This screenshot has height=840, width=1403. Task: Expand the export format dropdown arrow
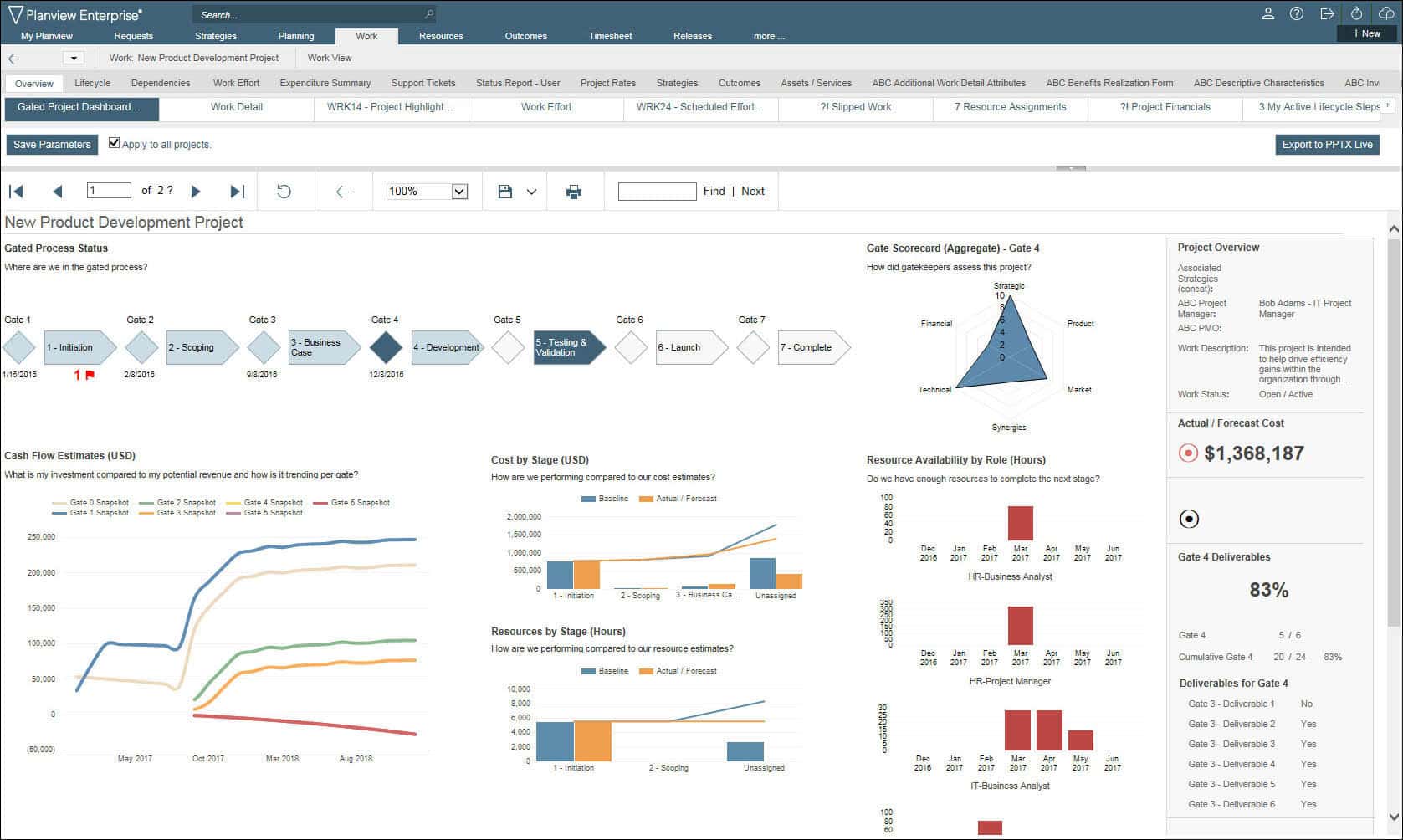point(531,192)
